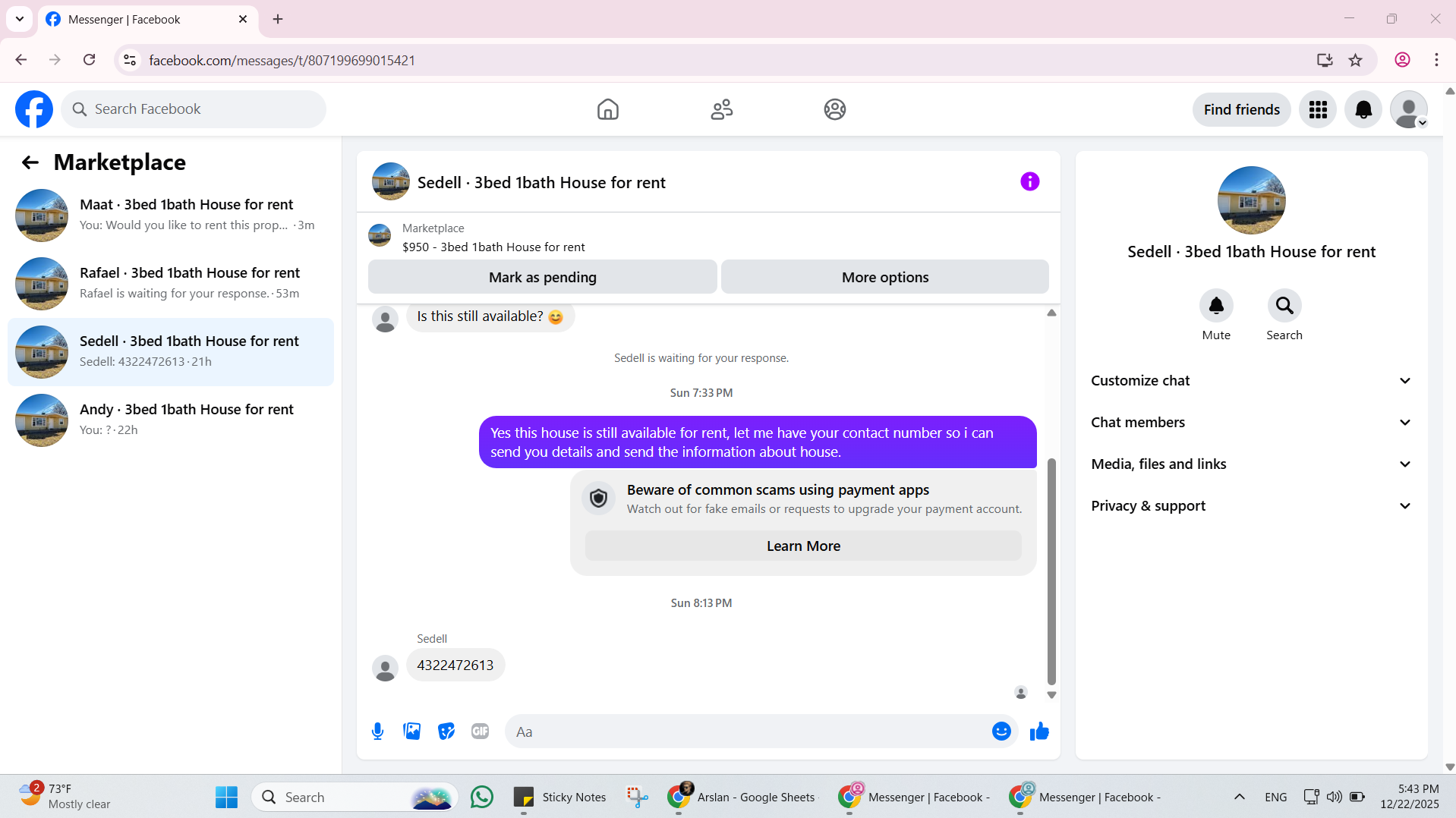Attach a photo using the image icon
Screen dimensions: 1456x818
(411, 731)
